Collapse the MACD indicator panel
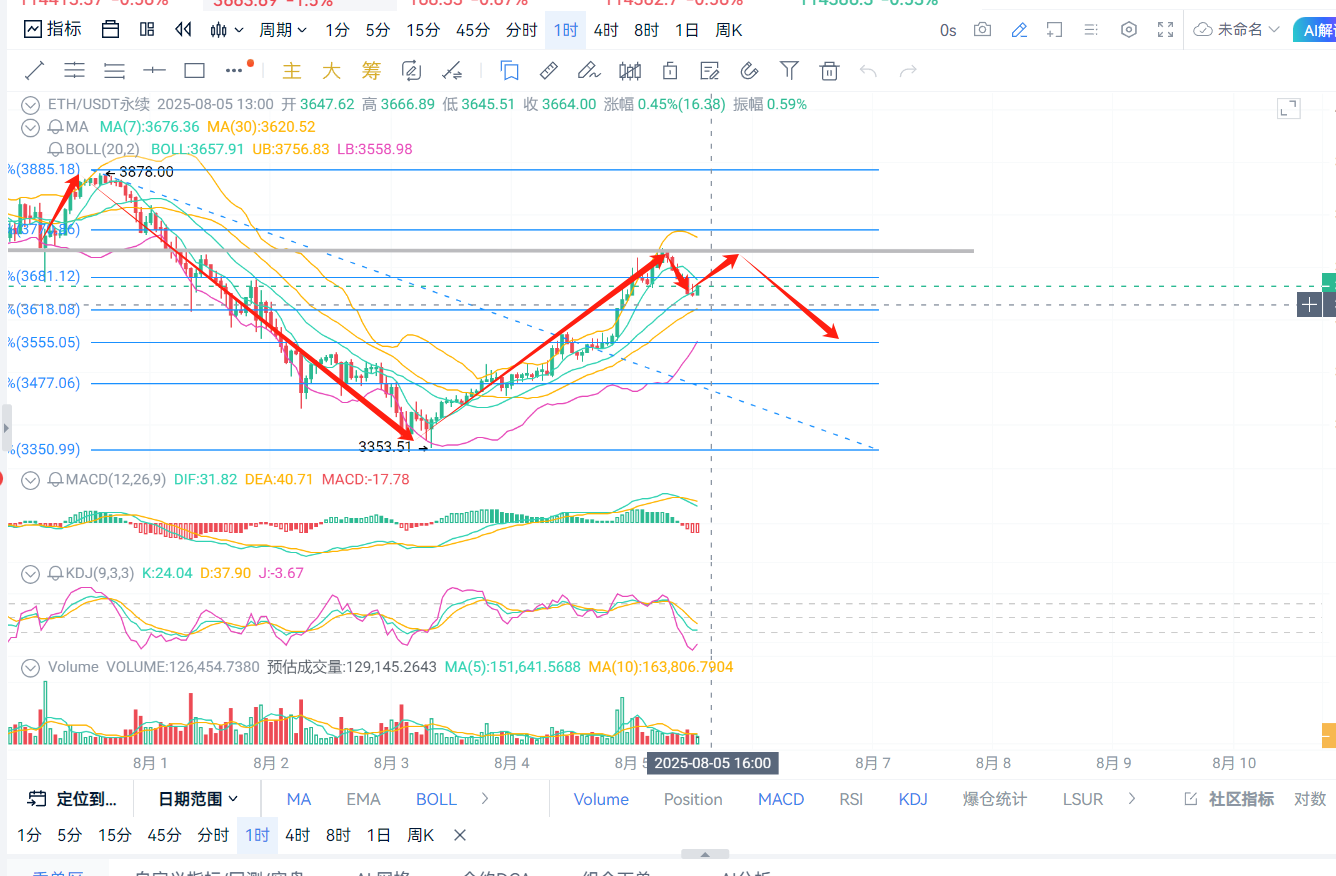This screenshot has width=1336, height=876. 31,480
